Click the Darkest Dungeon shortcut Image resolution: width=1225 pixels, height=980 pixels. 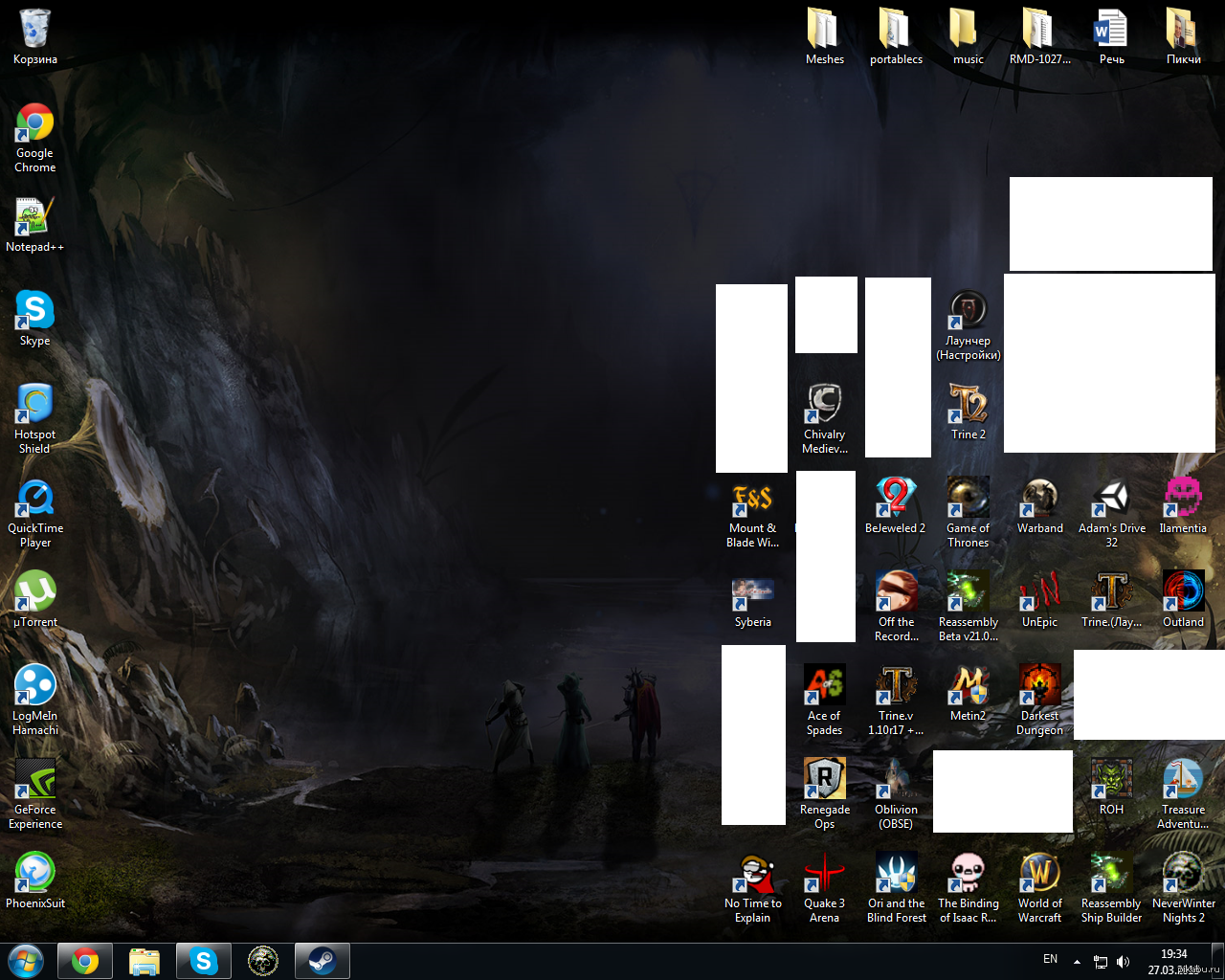tap(1039, 685)
